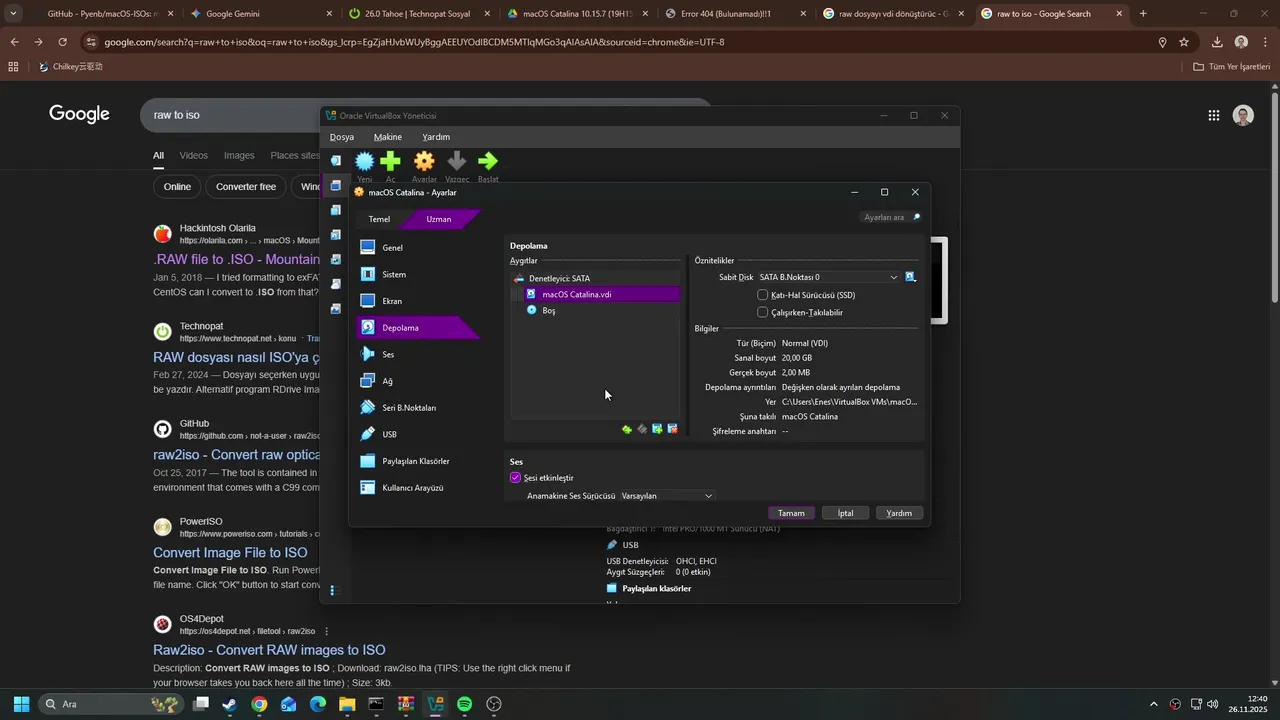Screen dimensions: 1280x720
Task: Open the Anamakine Ses Sürücüsü dropdown
Action: [x=667, y=496]
